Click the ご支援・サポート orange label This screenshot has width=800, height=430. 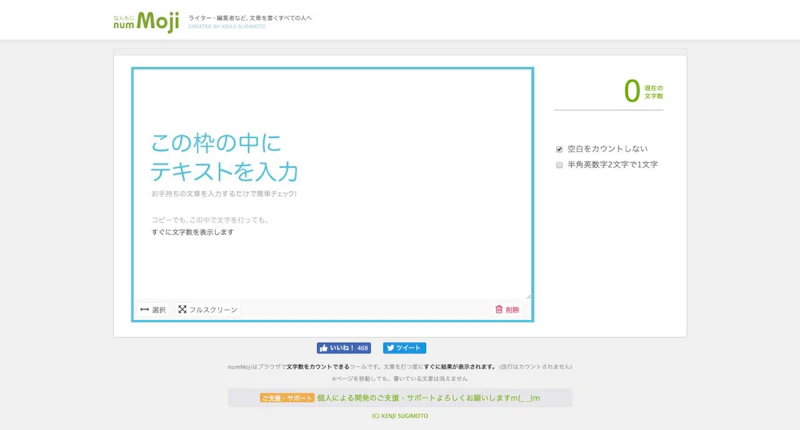pyautogui.click(x=287, y=398)
